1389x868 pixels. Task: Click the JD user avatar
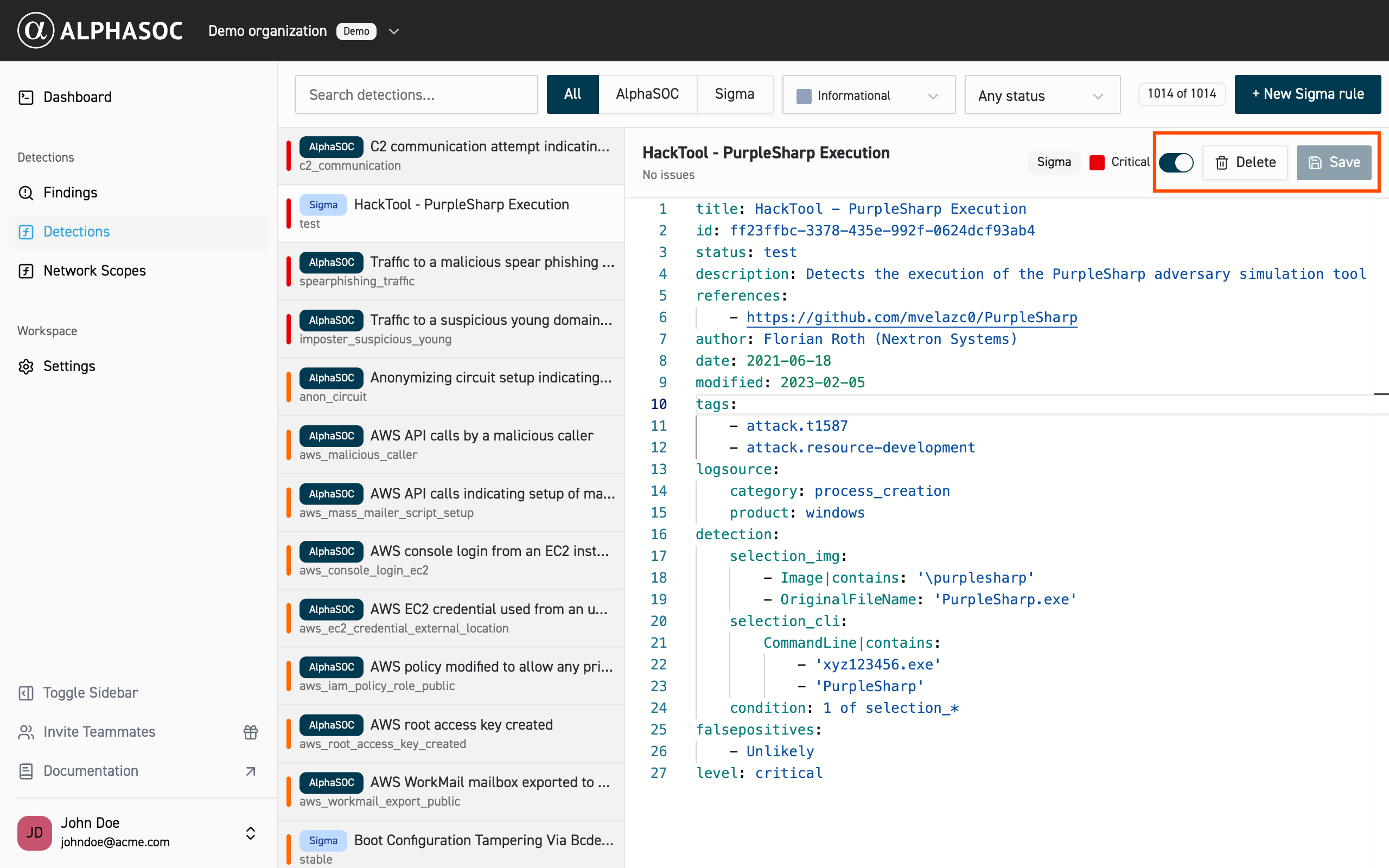[34, 832]
